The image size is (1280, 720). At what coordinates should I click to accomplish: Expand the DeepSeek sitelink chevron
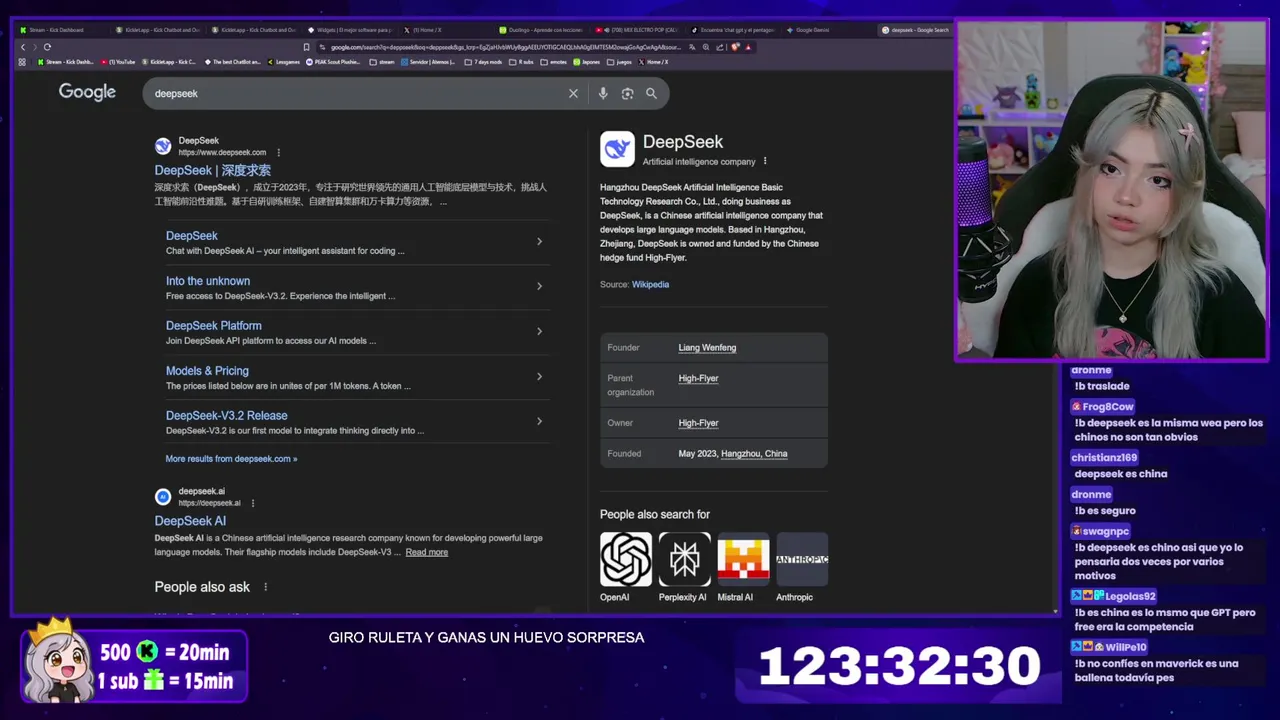pos(539,241)
